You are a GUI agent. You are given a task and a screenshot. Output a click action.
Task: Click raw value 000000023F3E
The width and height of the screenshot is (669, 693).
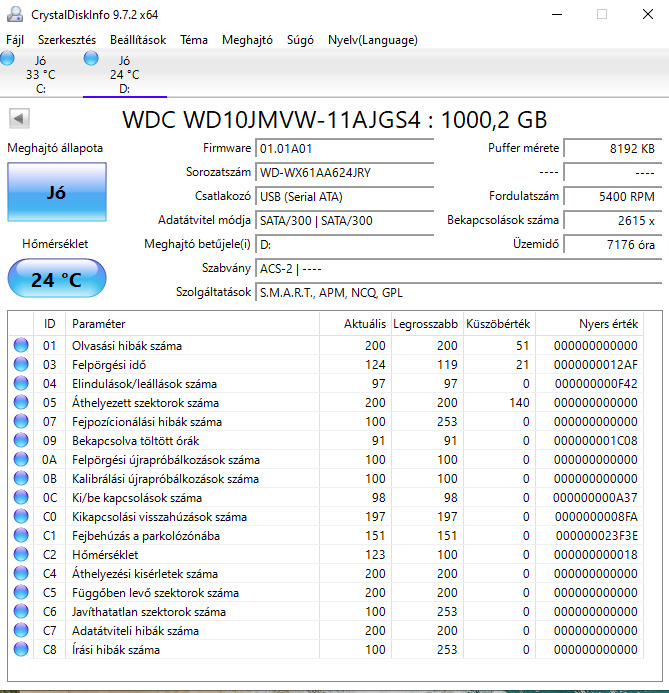tap(595, 536)
